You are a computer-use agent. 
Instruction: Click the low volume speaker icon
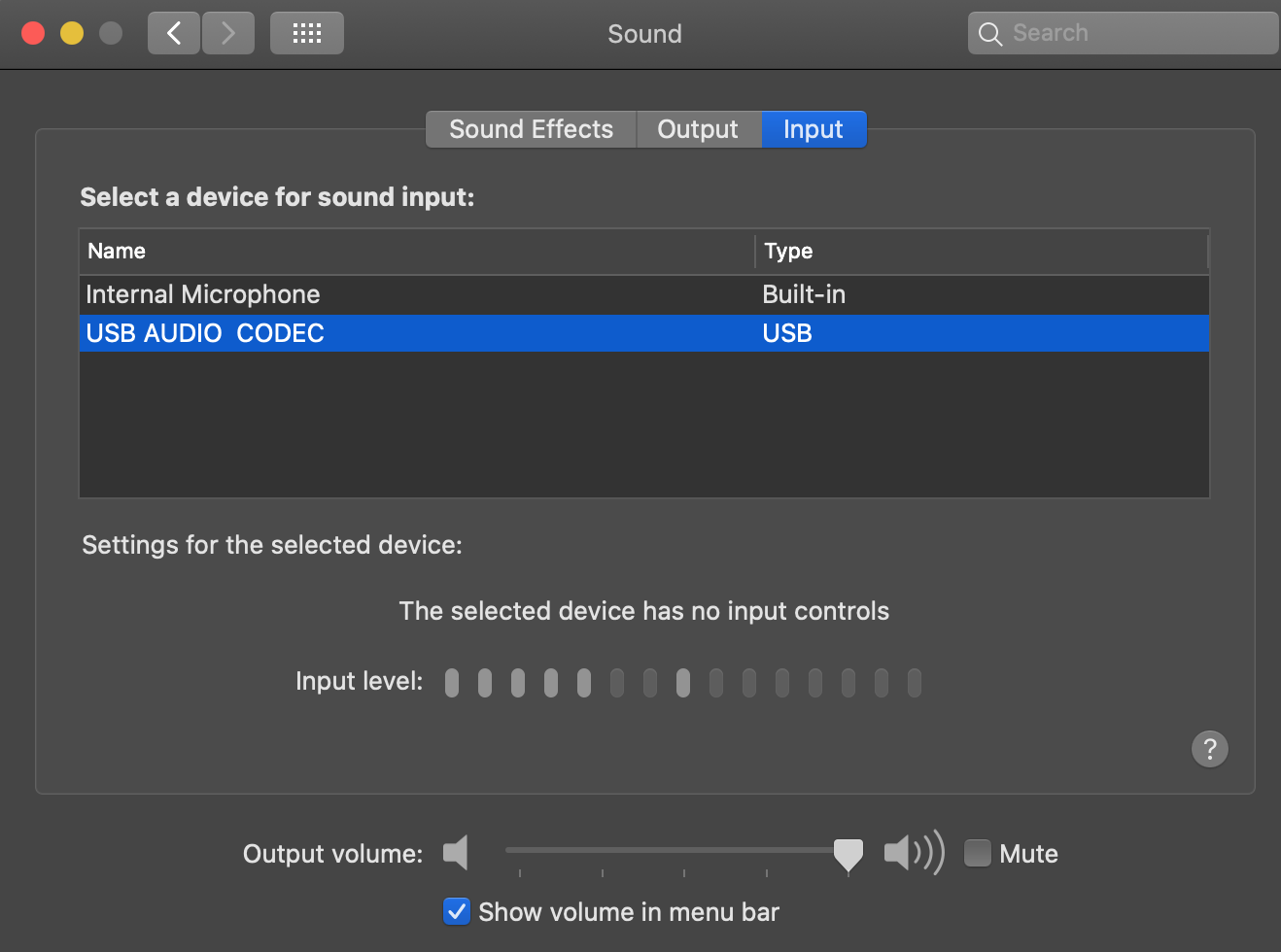(x=456, y=853)
